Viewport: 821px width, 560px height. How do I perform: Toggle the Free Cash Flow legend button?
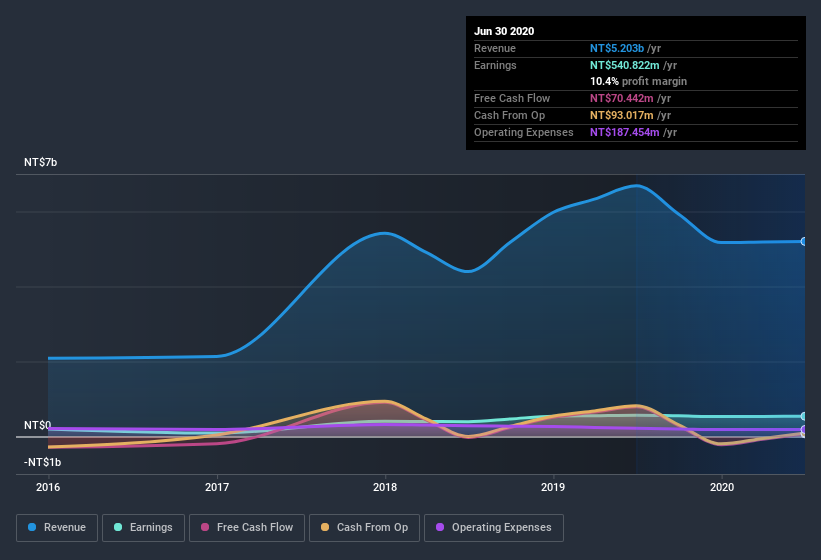[247, 528]
